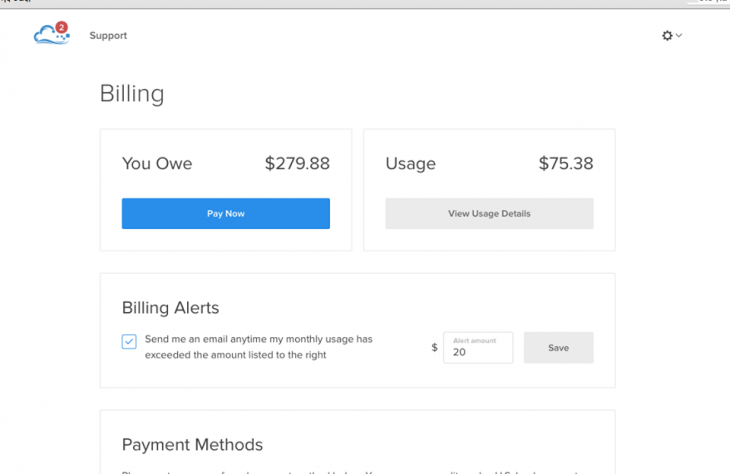Click the $75.38 usage total
The width and height of the screenshot is (730, 474).
click(x=566, y=163)
